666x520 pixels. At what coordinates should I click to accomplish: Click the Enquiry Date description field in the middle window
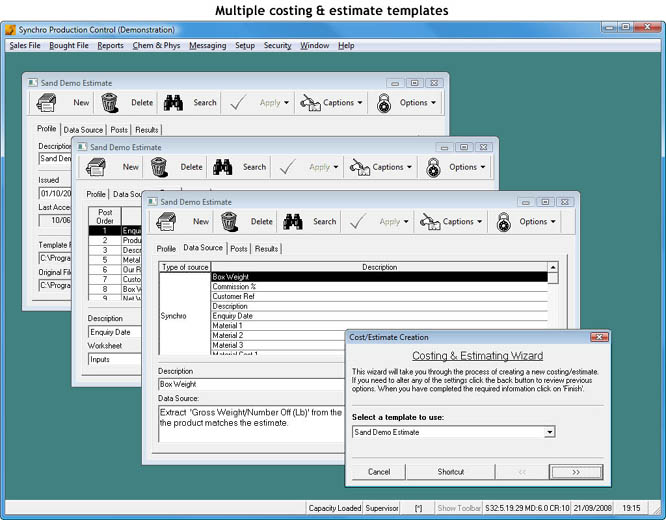pos(115,332)
